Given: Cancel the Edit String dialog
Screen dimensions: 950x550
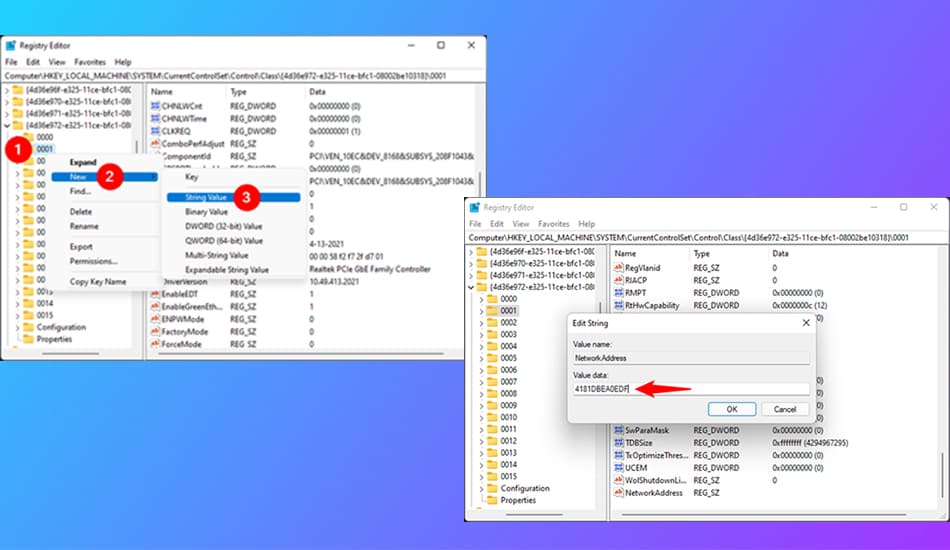Looking at the screenshot, I should [785, 409].
